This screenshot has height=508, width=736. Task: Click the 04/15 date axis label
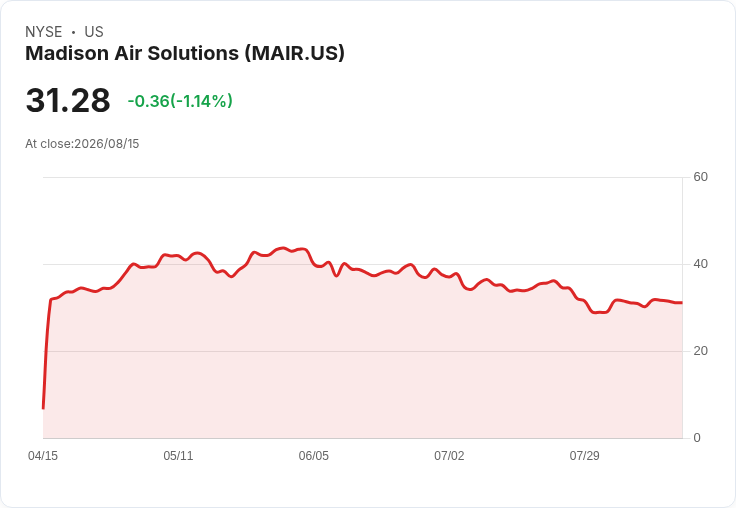[x=43, y=456]
